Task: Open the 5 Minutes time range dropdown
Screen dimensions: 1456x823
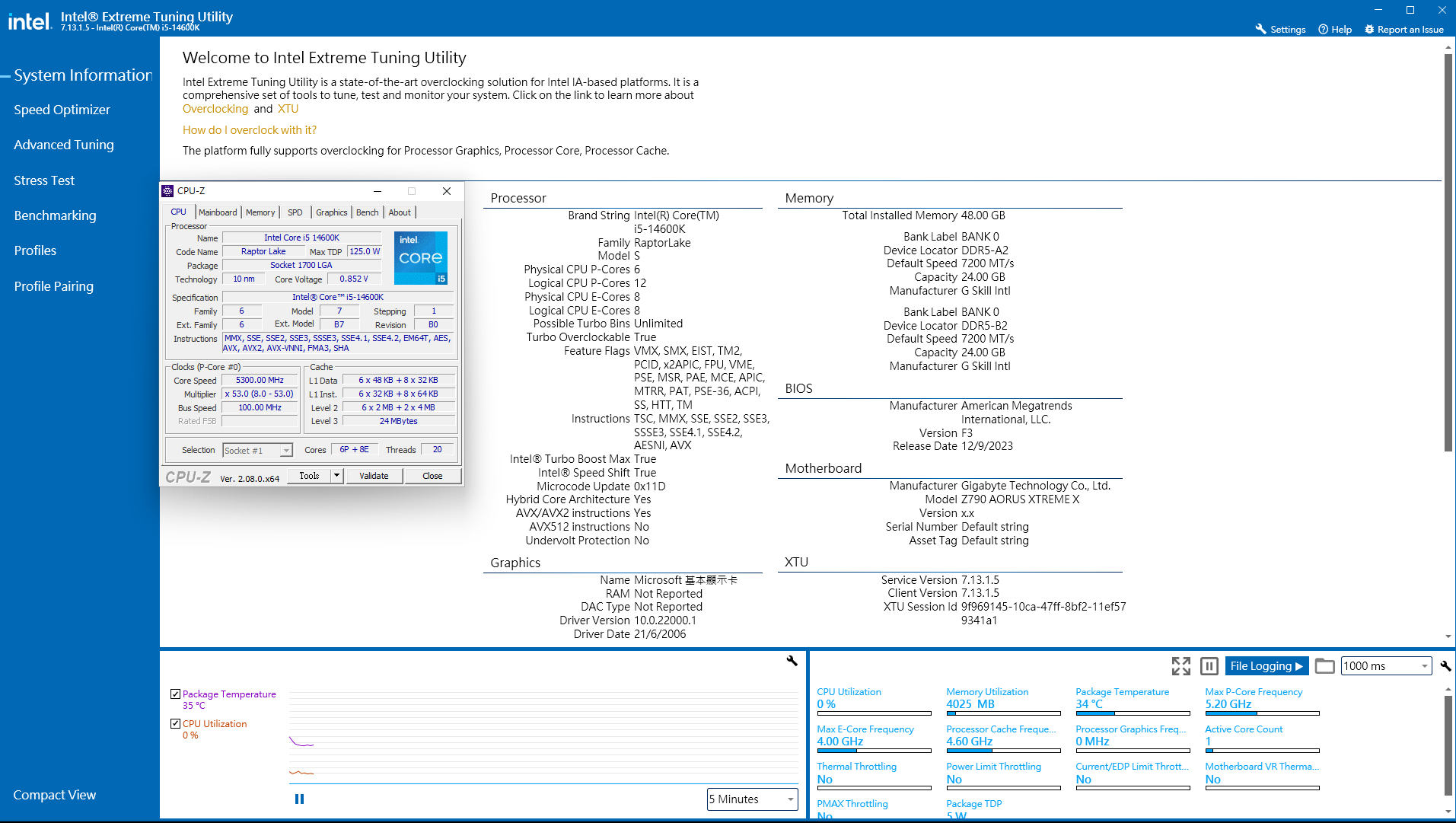Action: click(751, 799)
